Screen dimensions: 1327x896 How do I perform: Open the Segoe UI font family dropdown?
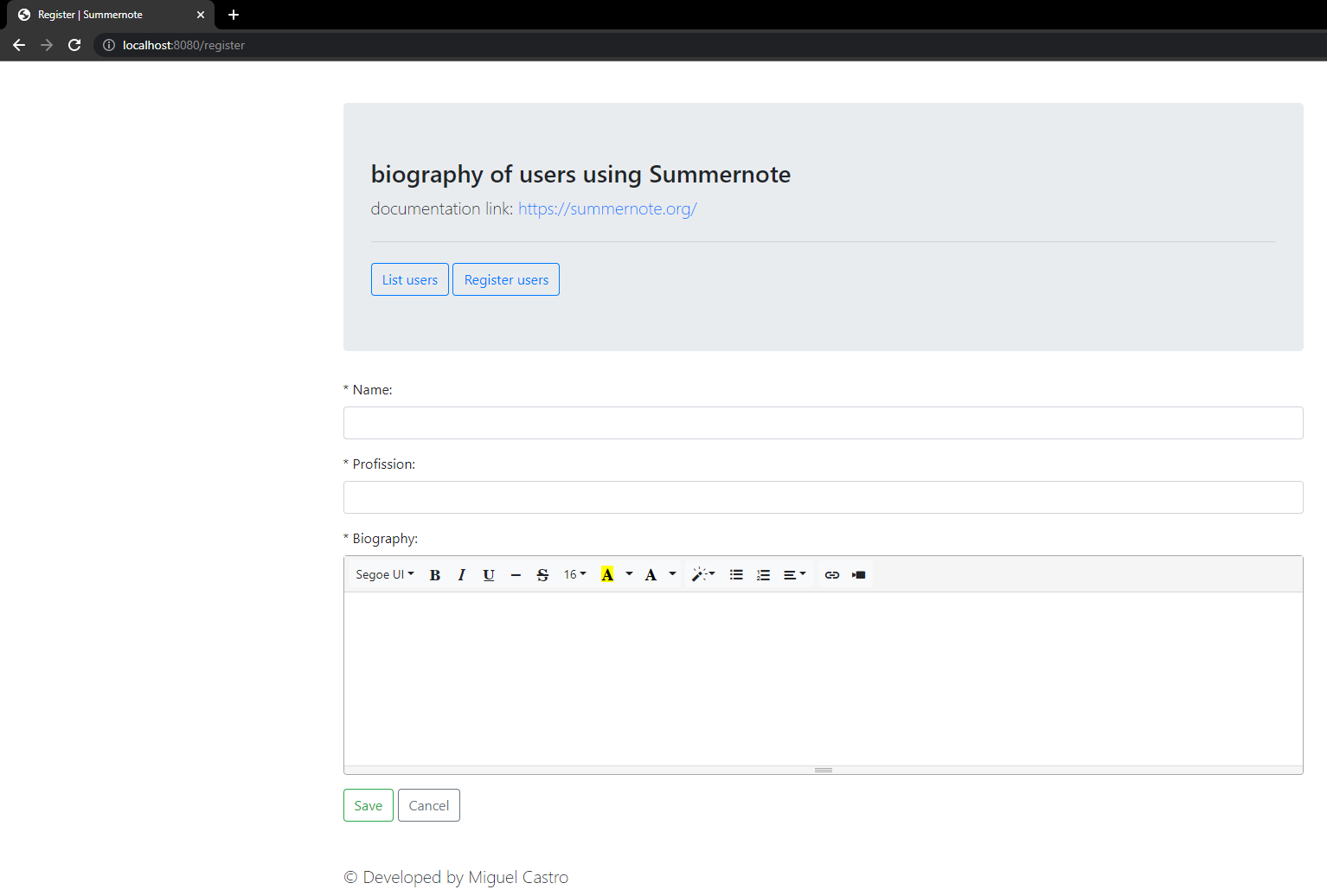[x=383, y=574]
